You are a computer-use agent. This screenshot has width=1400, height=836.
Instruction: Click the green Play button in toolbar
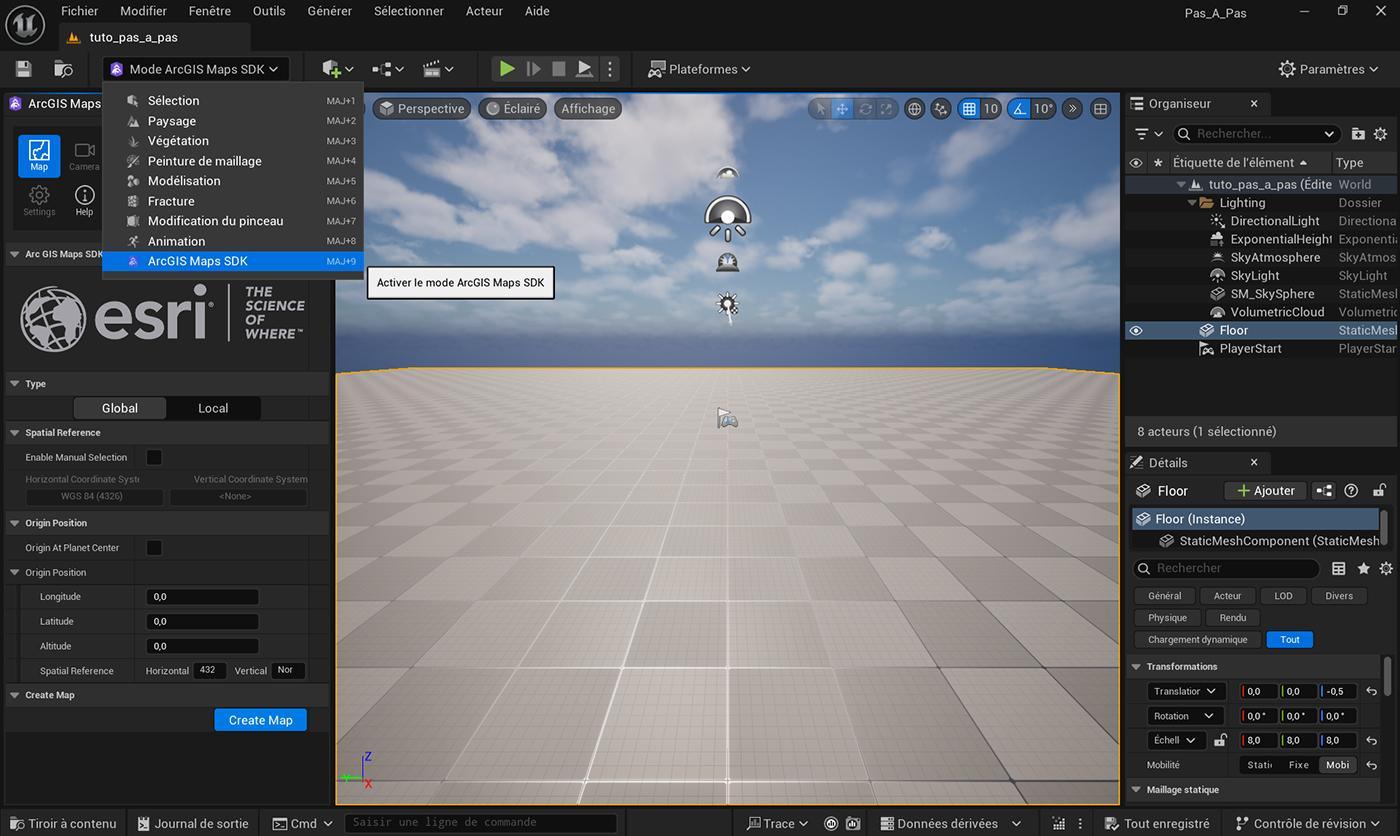tap(507, 69)
